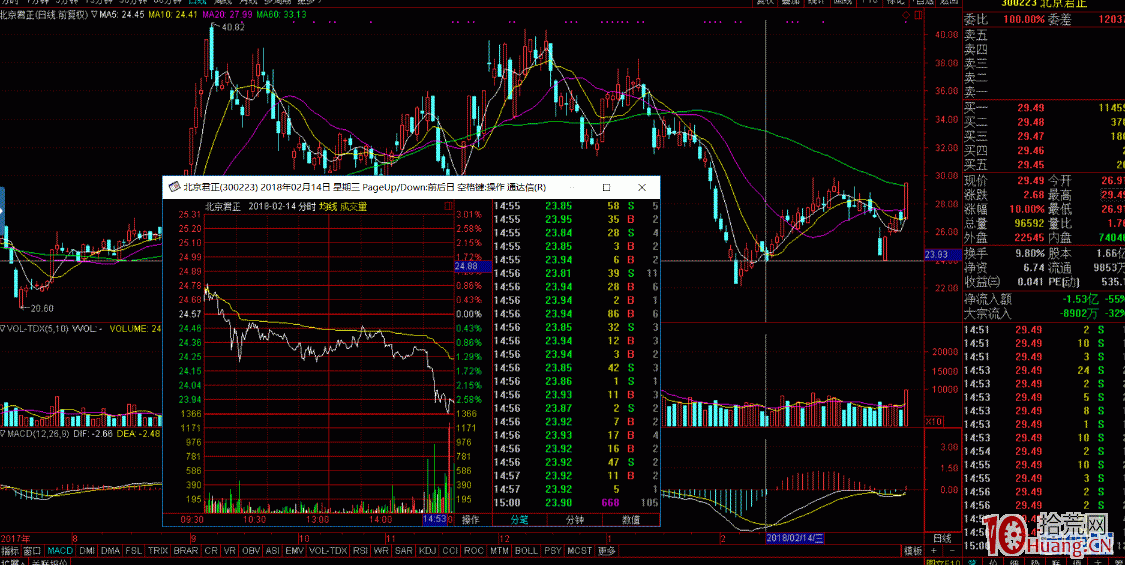Select the VR indicator tab
Image resolution: width=1125 pixels, height=565 pixels.
point(230,551)
